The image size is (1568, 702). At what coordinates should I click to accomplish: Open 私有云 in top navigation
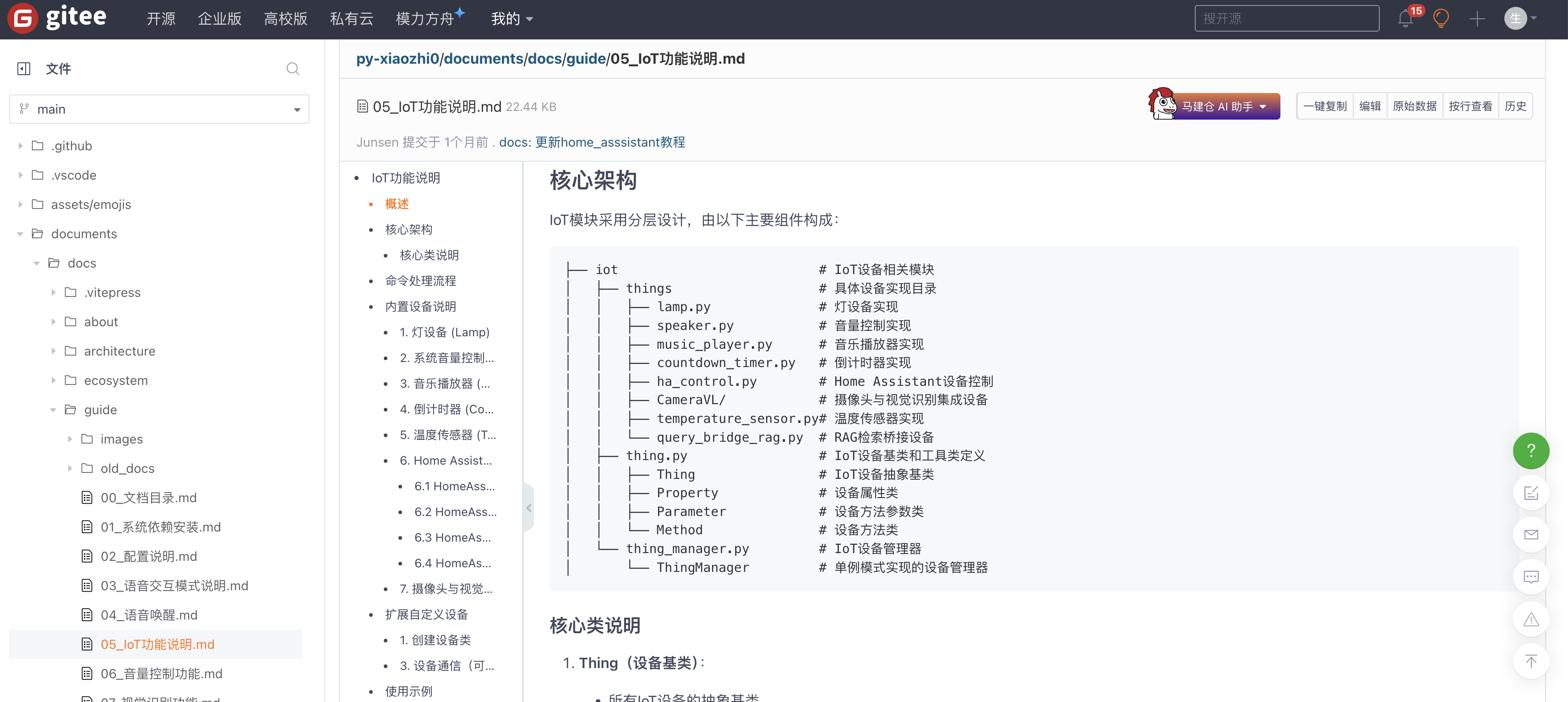(x=351, y=19)
